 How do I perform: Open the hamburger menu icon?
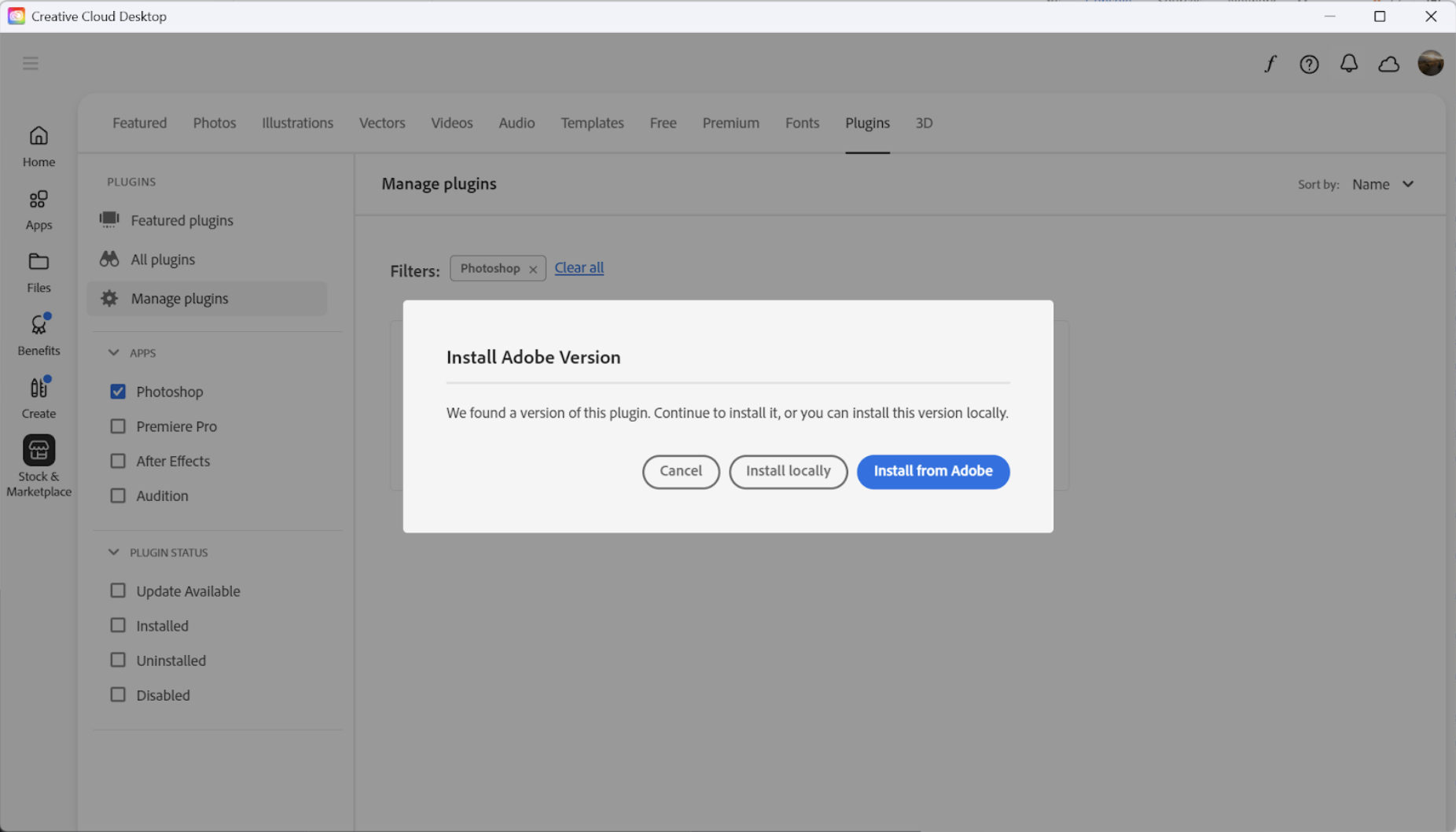31,64
